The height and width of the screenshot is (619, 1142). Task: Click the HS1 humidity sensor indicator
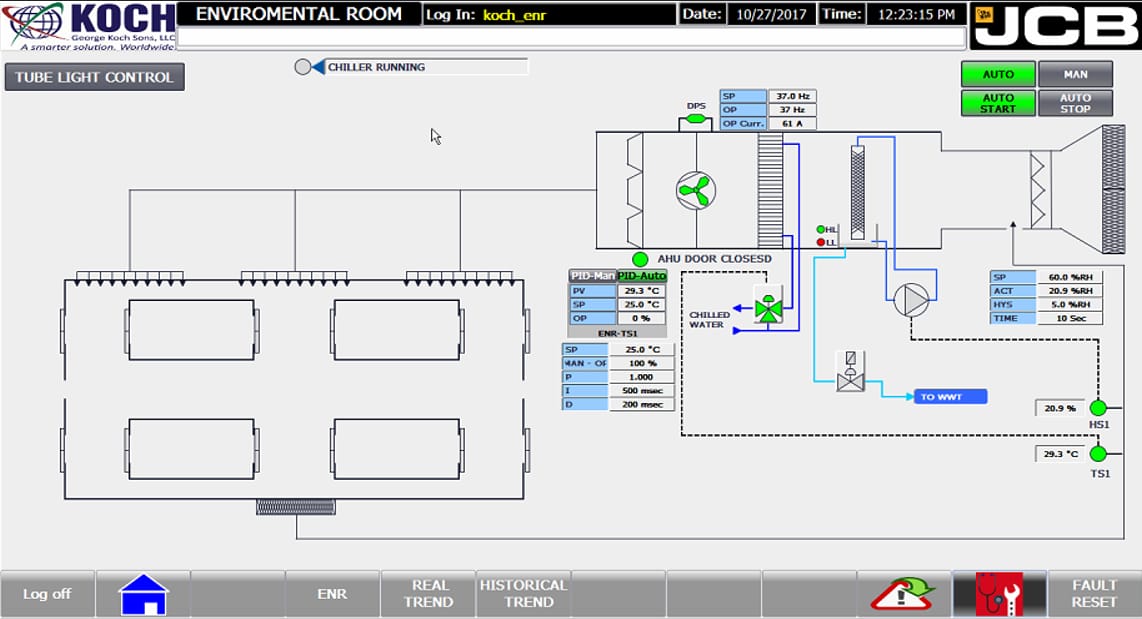[x=1098, y=408]
